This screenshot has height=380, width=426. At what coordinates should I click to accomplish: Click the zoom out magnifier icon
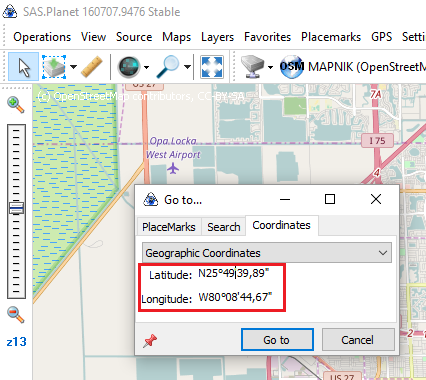(15, 314)
